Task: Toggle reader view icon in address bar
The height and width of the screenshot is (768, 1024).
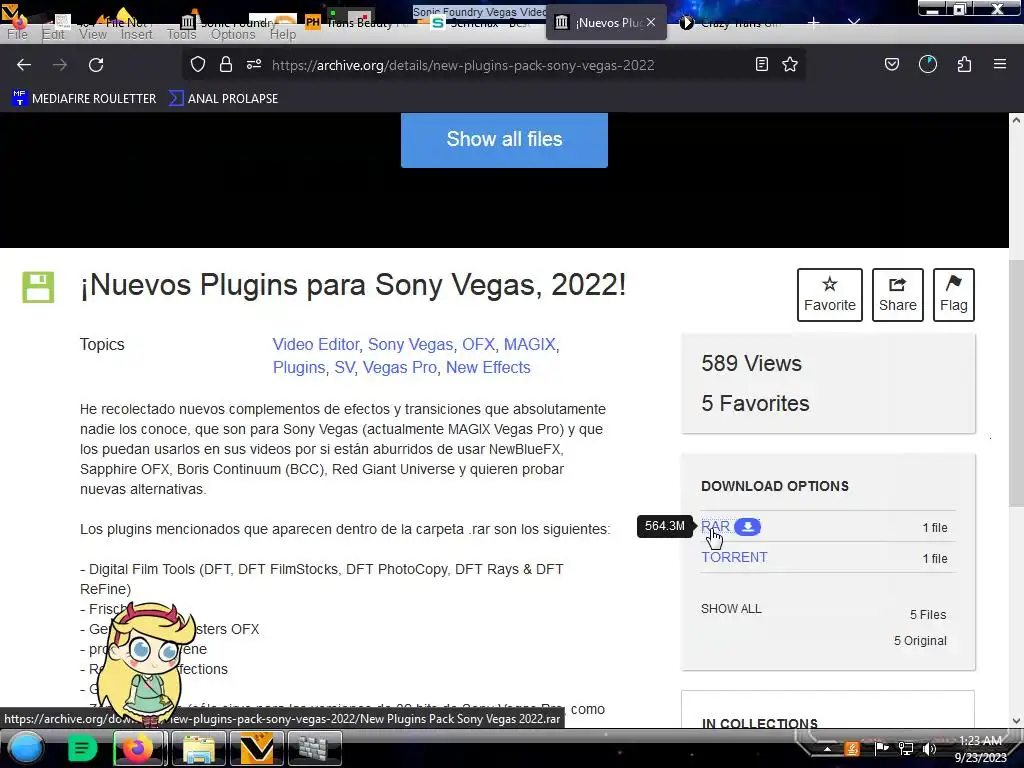Action: (x=761, y=64)
